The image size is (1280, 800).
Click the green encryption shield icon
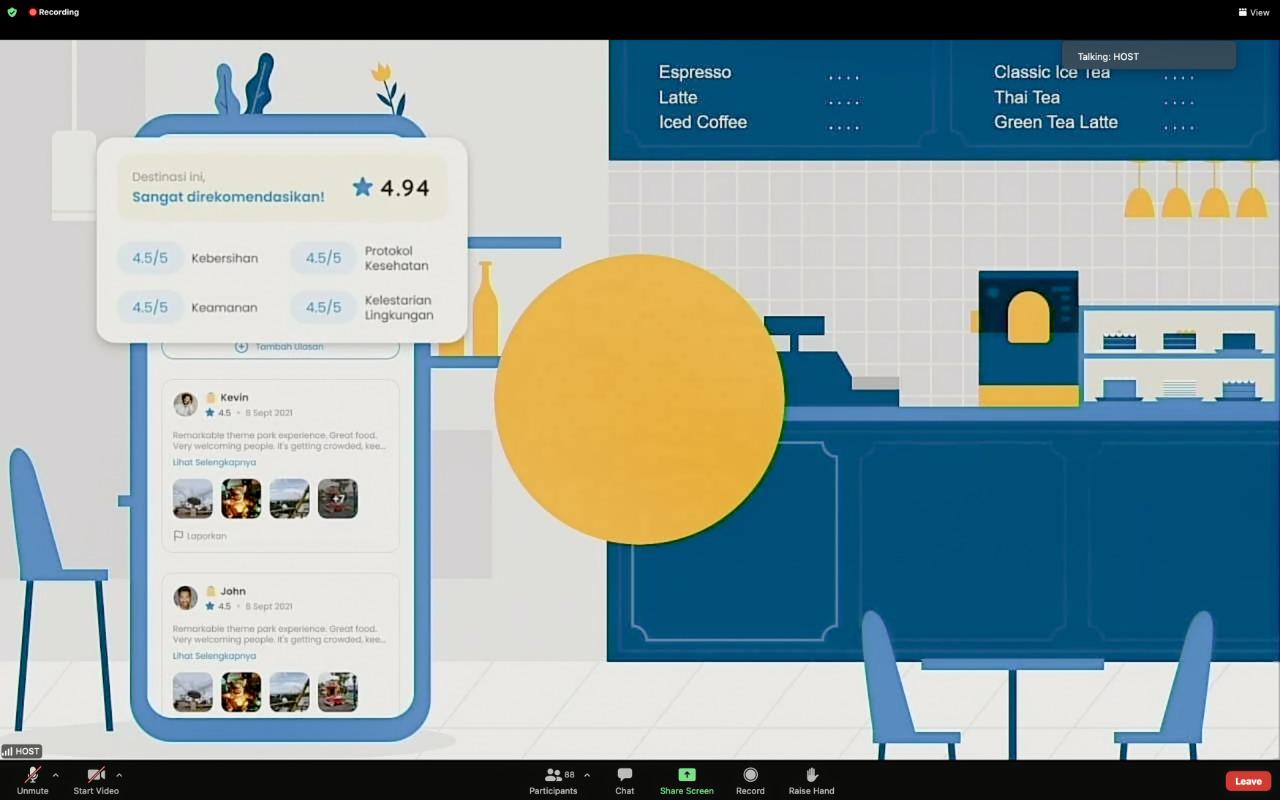12,12
